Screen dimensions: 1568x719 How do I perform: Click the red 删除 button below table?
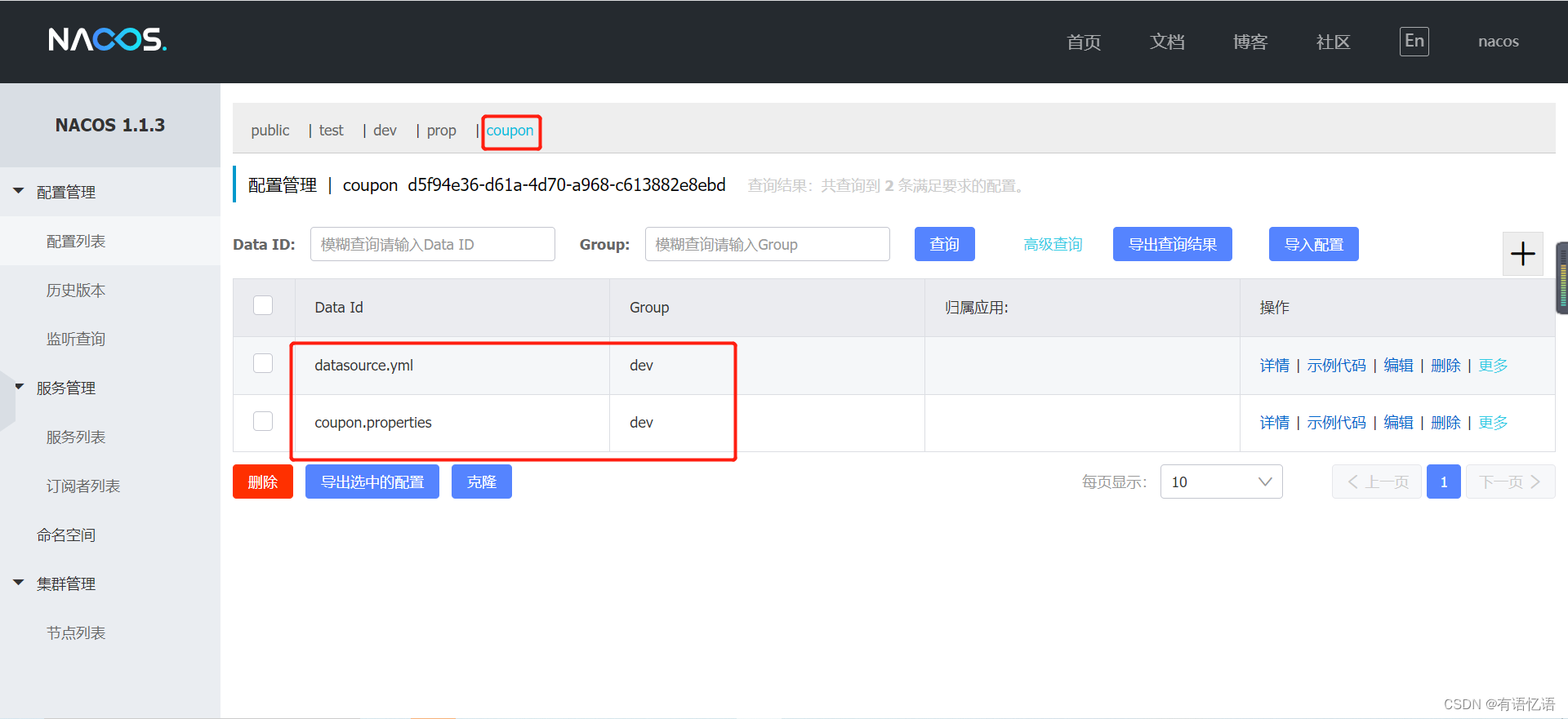[x=263, y=482]
